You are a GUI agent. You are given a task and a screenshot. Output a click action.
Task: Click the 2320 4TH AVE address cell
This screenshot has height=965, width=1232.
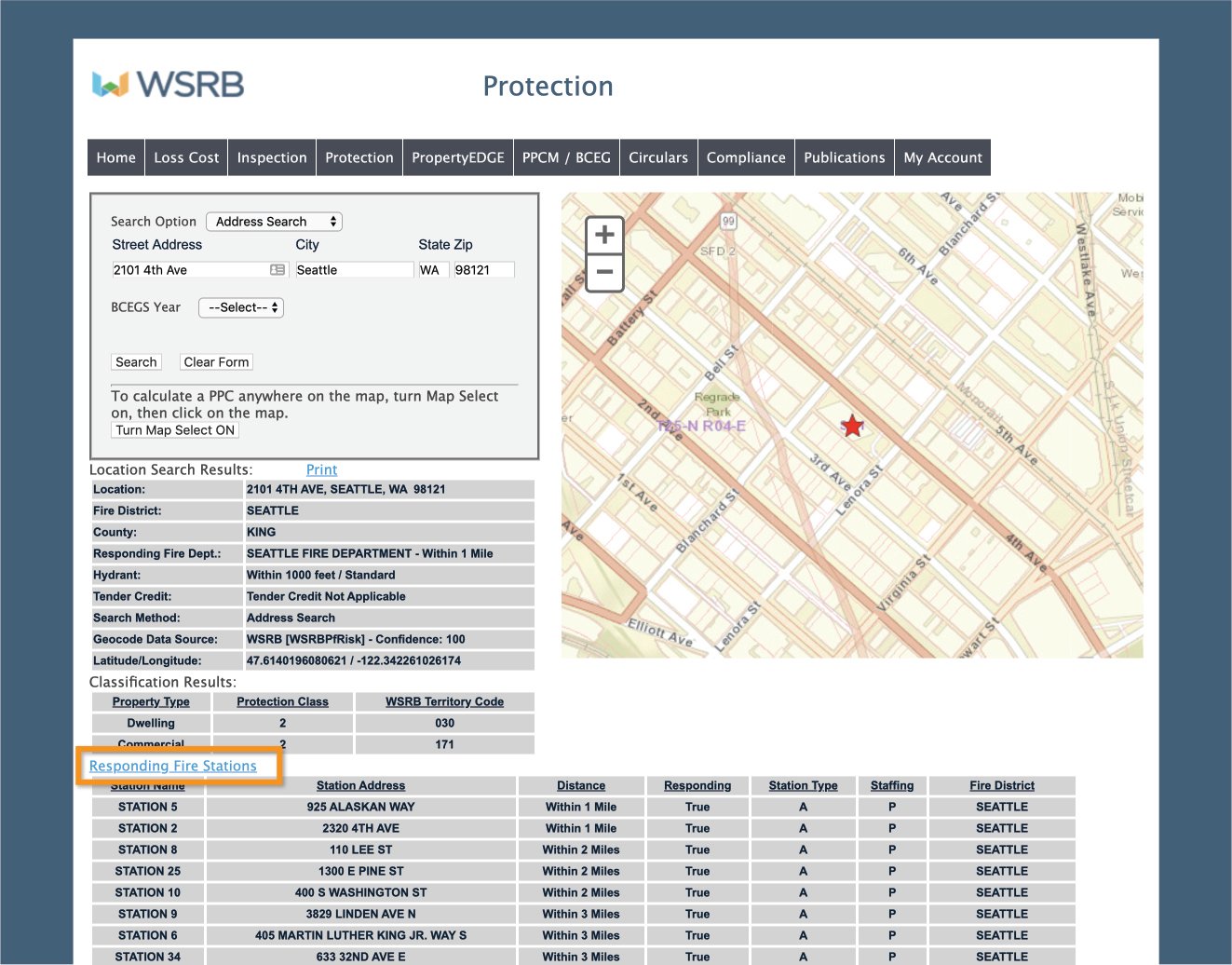[x=360, y=828]
